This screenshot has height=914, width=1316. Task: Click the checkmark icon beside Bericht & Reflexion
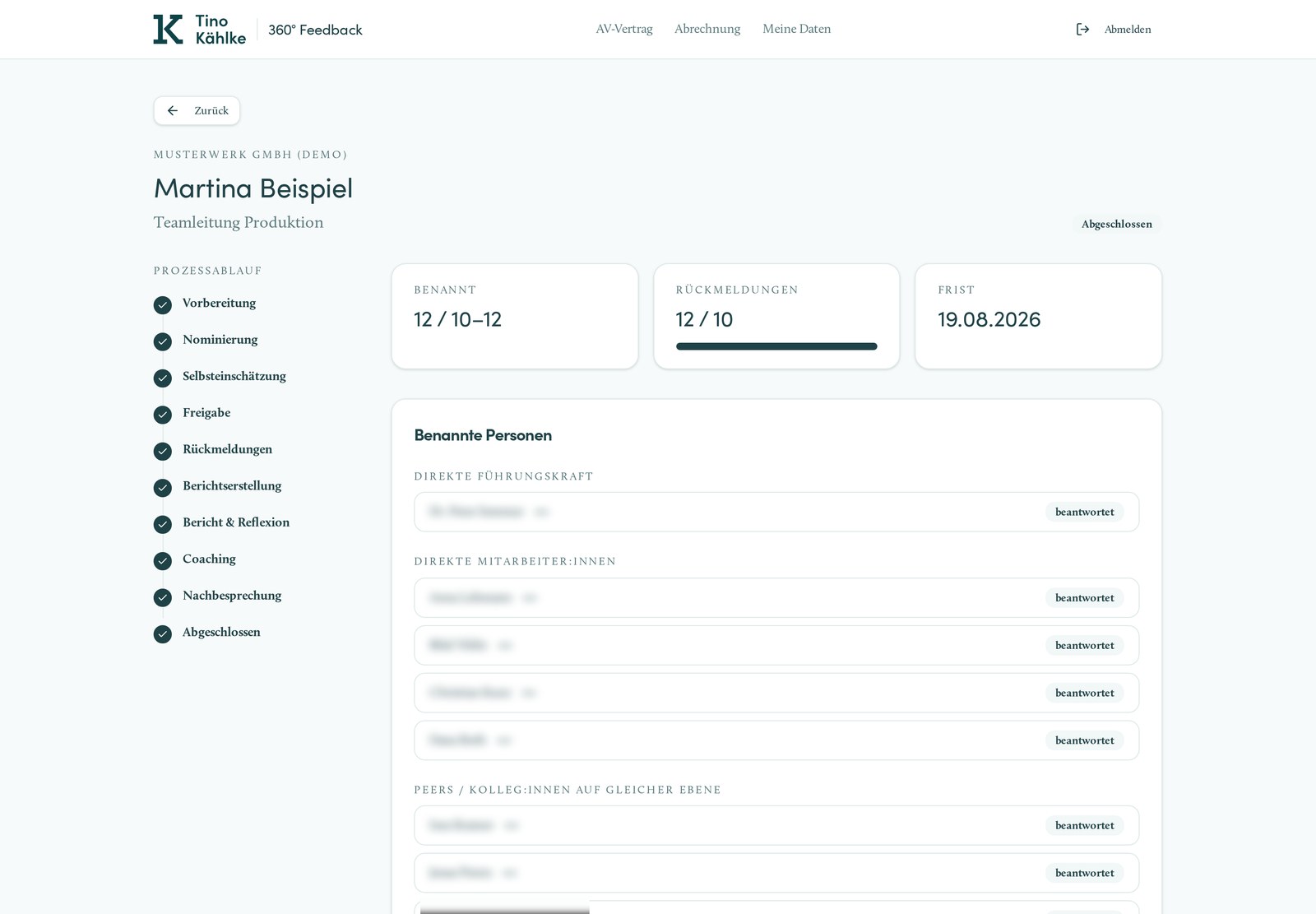(163, 524)
